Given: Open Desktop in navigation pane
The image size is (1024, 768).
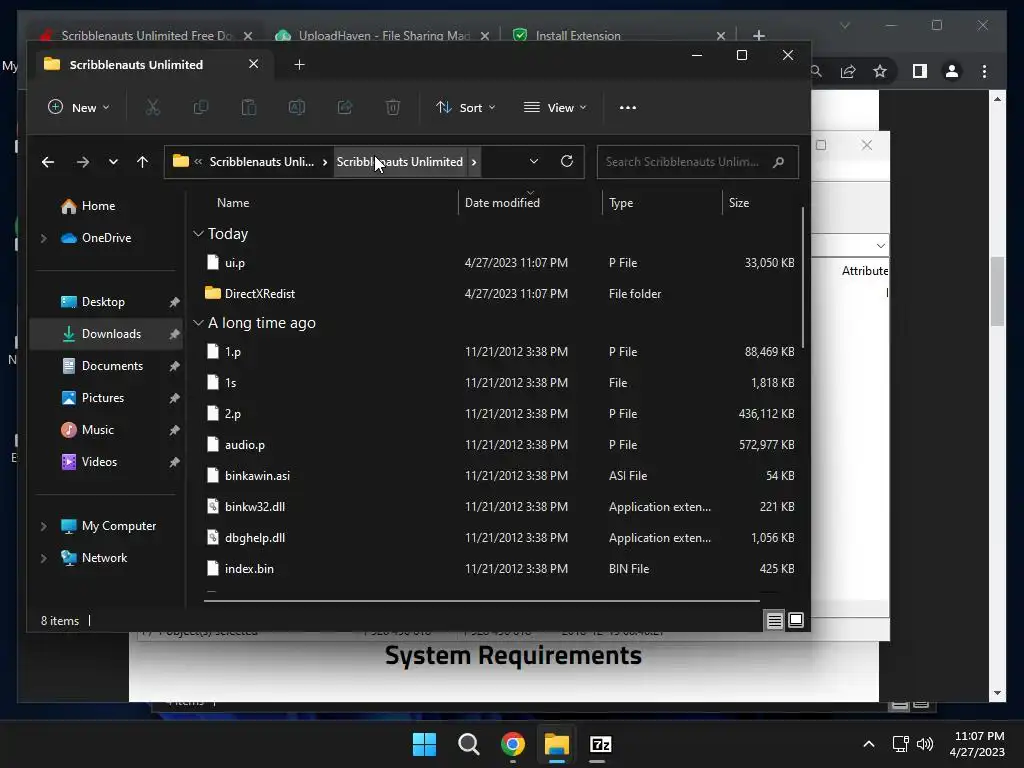Looking at the screenshot, I should [x=108, y=302].
